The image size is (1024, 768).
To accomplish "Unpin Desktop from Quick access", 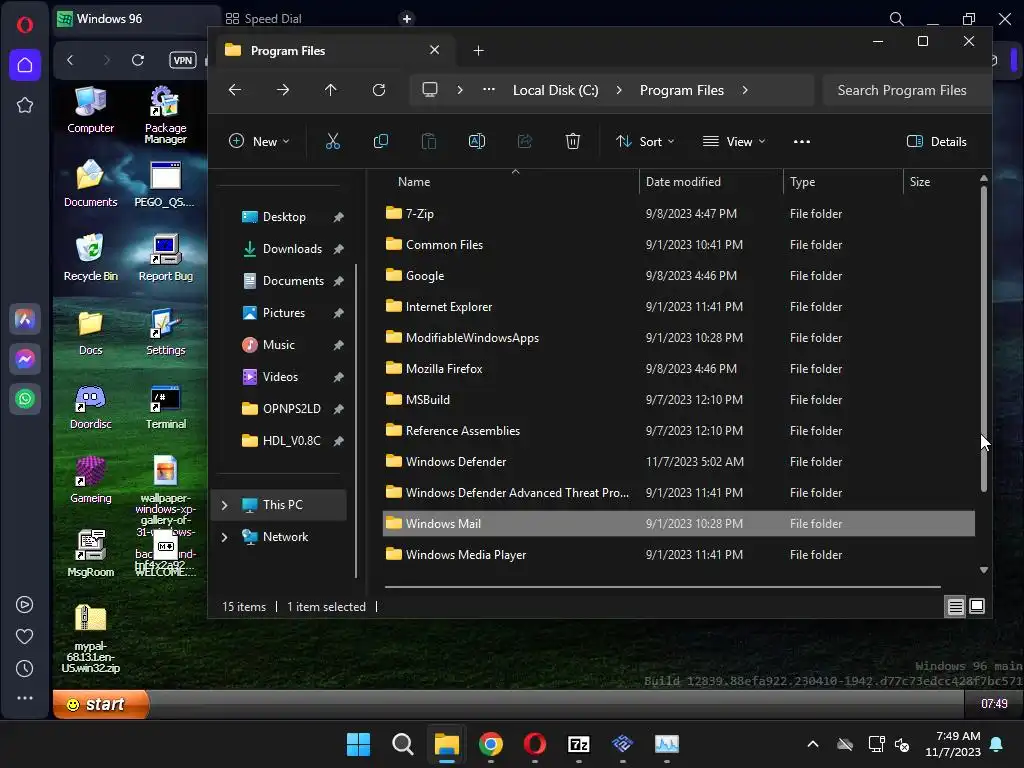I will point(338,217).
